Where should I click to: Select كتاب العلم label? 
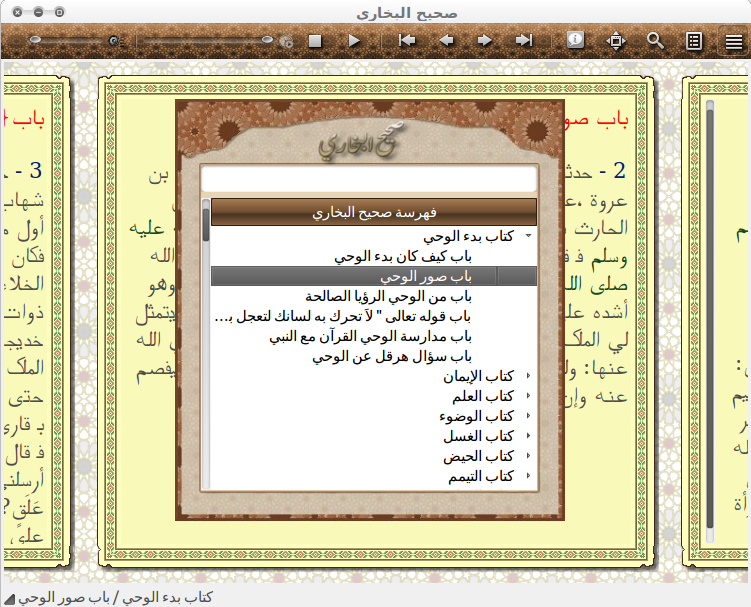coord(483,396)
